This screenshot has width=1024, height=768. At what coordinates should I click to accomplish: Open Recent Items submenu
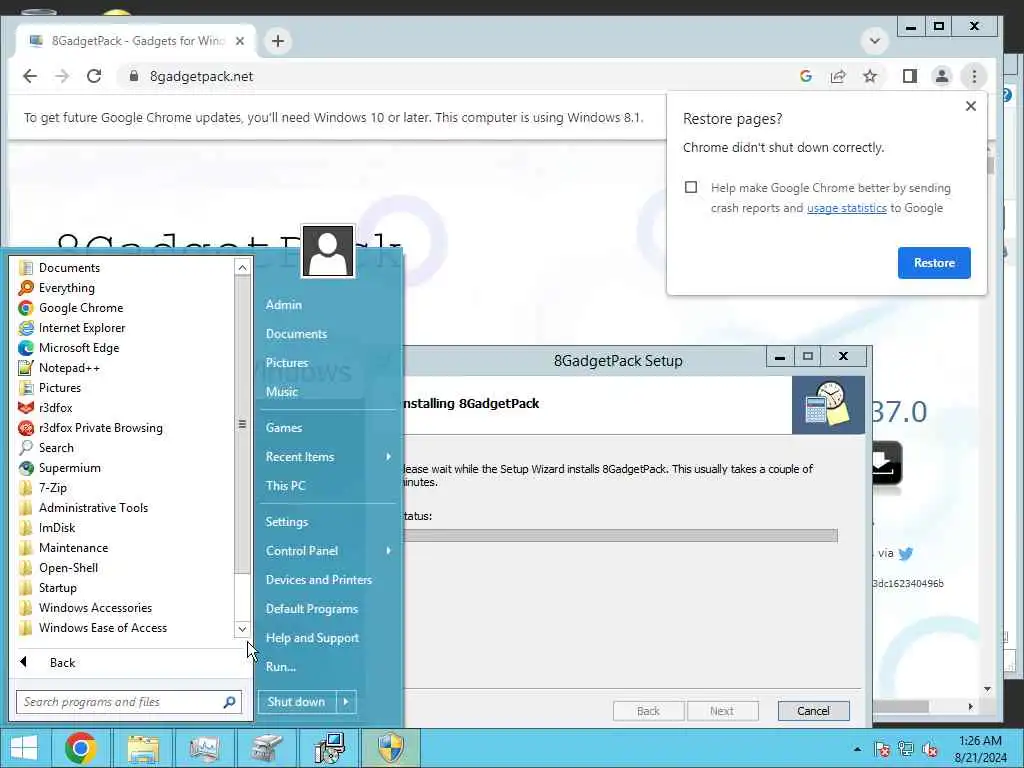tap(328, 456)
